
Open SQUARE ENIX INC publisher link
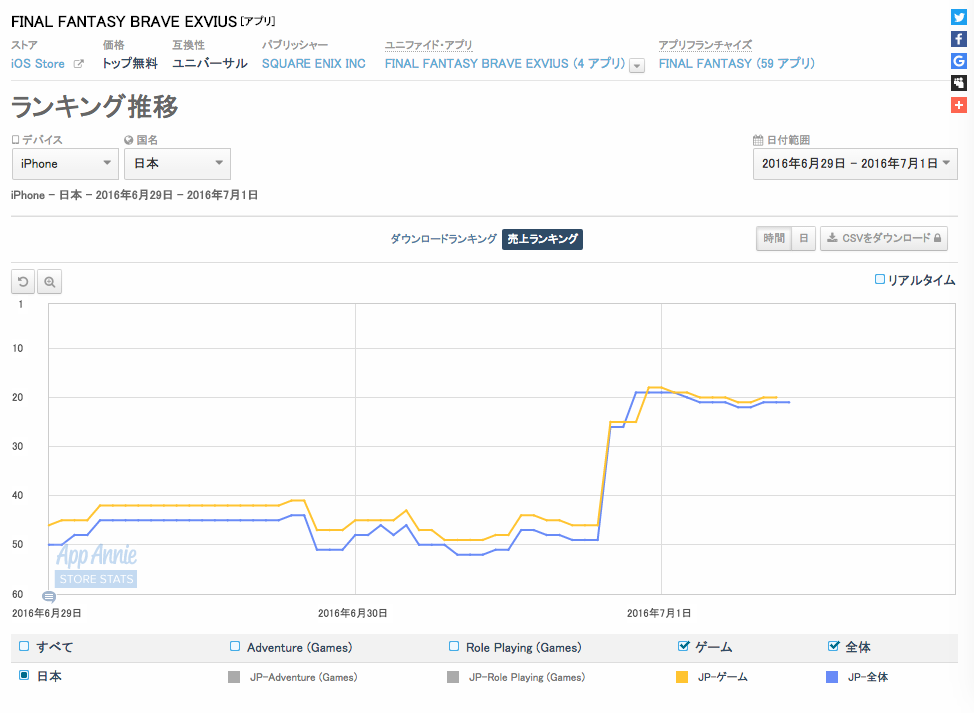point(314,64)
